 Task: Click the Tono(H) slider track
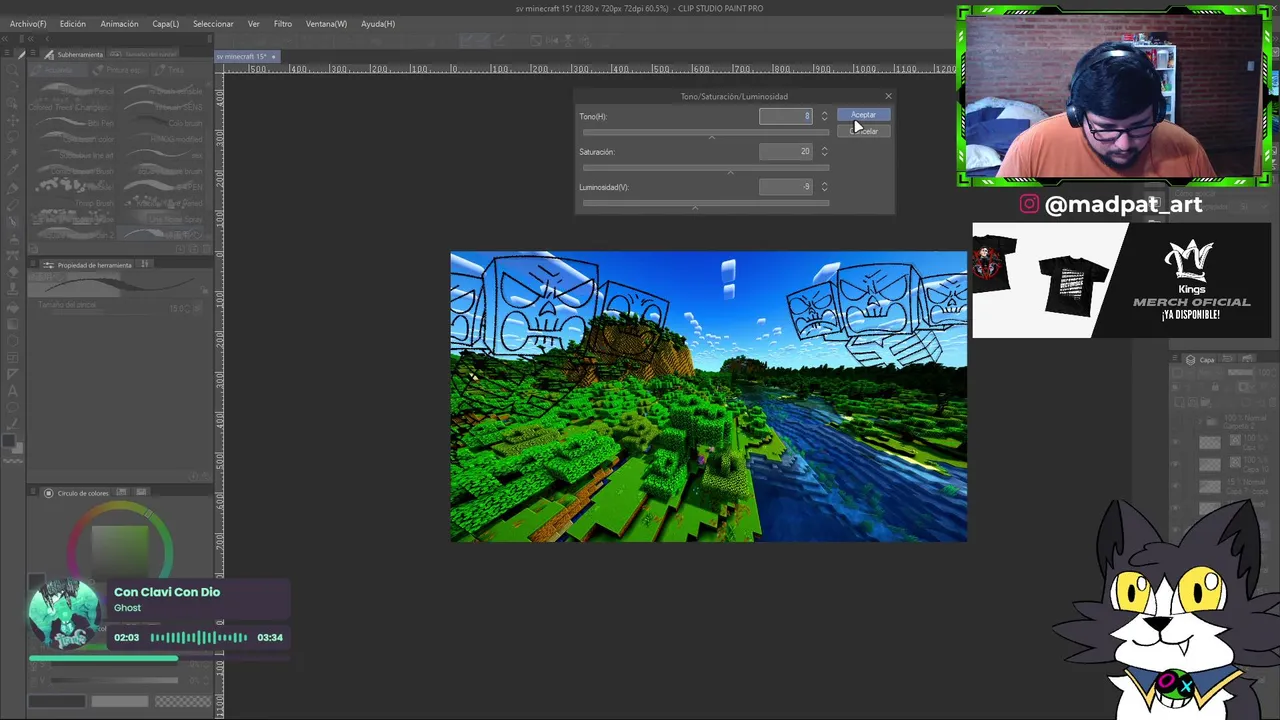coord(706,132)
